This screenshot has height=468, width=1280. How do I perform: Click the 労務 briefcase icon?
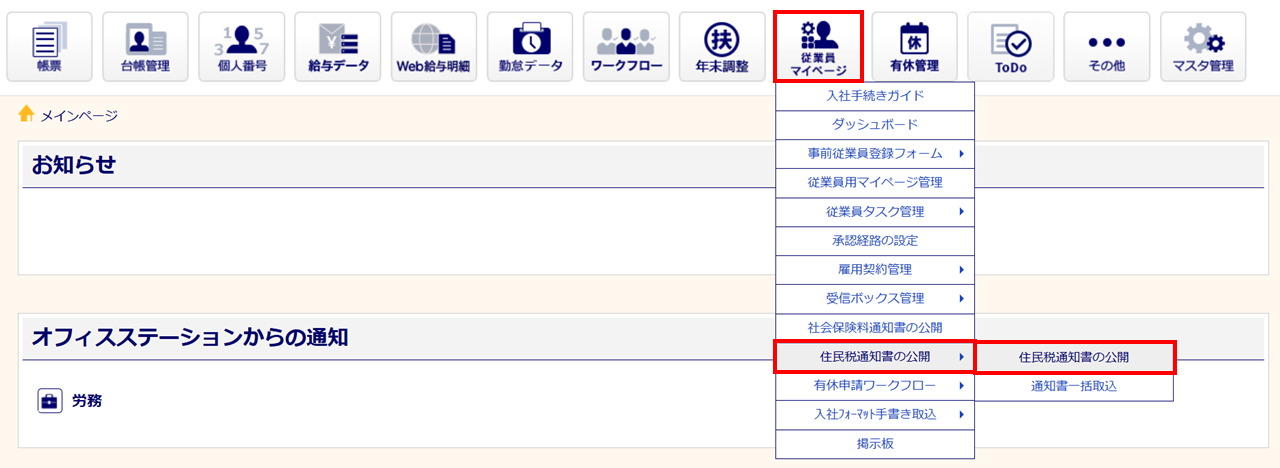pos(50,401)
